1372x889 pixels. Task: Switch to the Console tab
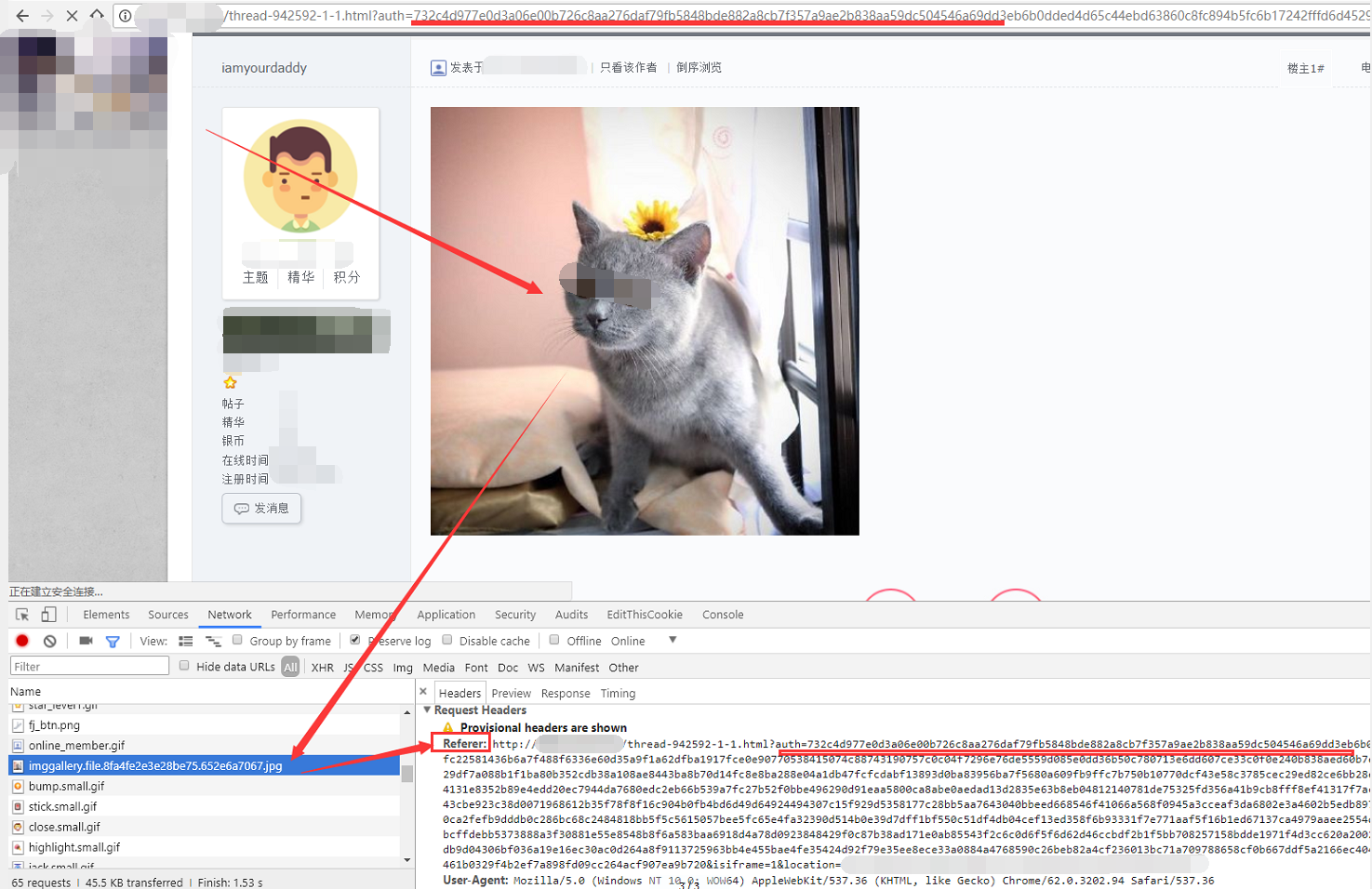(x=723, y=615)
